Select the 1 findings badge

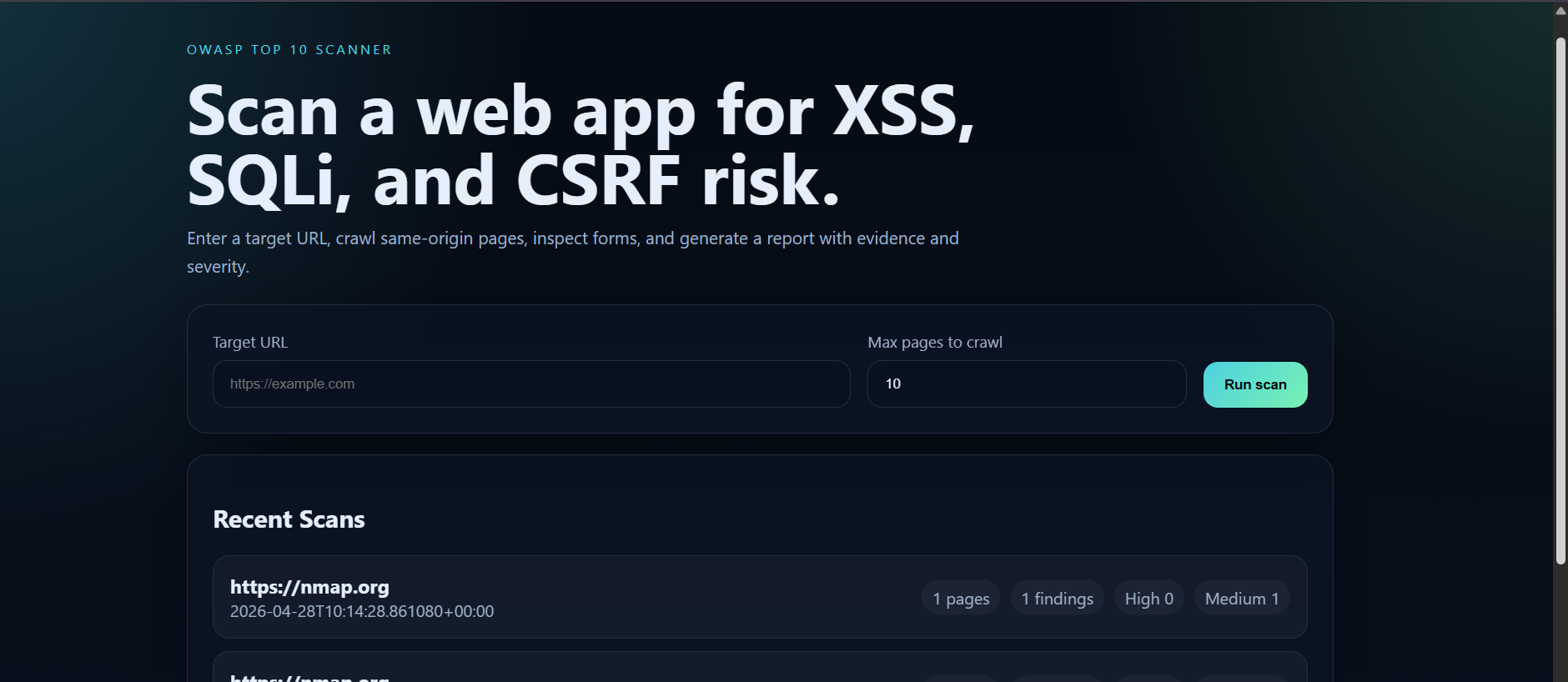(1057, 598)
